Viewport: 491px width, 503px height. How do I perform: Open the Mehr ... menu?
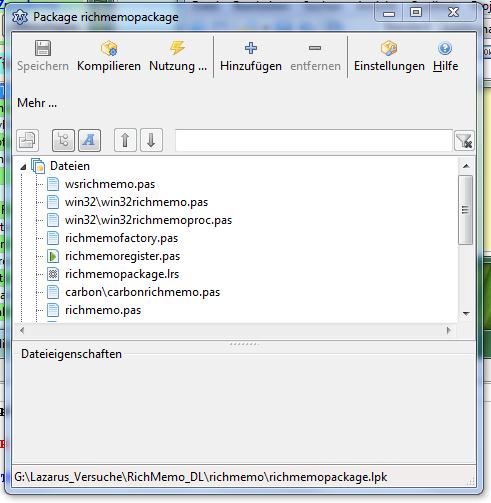37,103
